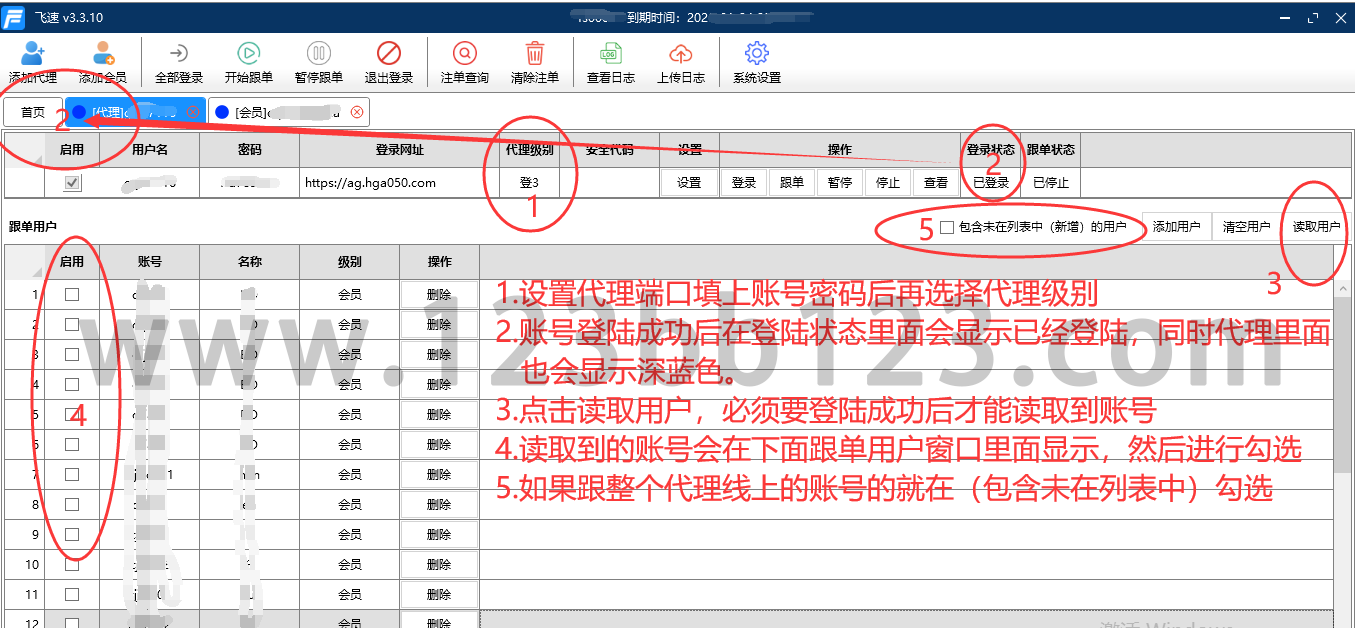Open 系统设置 gear icon

(757, 55)
